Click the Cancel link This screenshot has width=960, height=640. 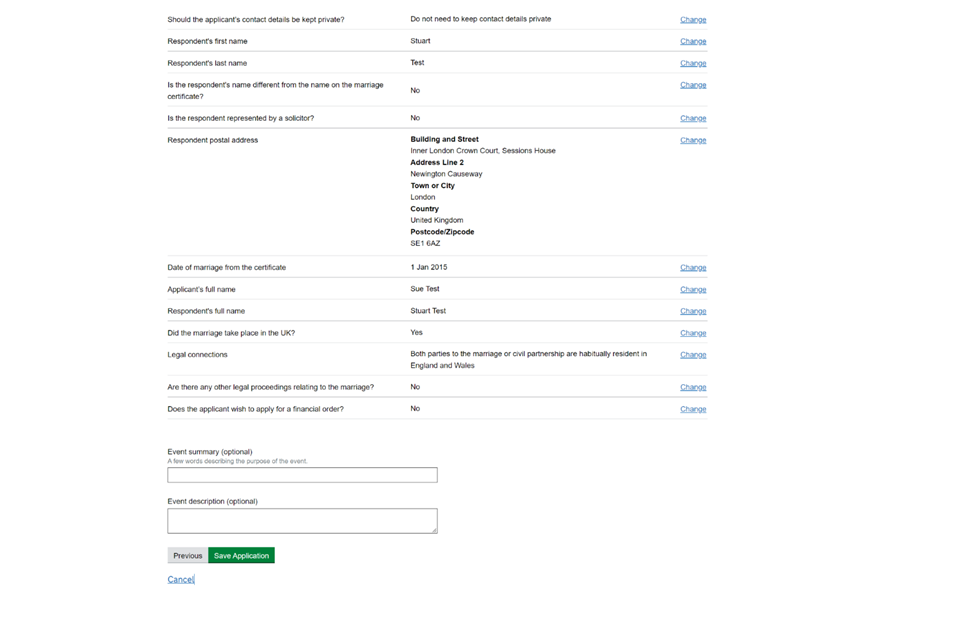tap(180, 580)
